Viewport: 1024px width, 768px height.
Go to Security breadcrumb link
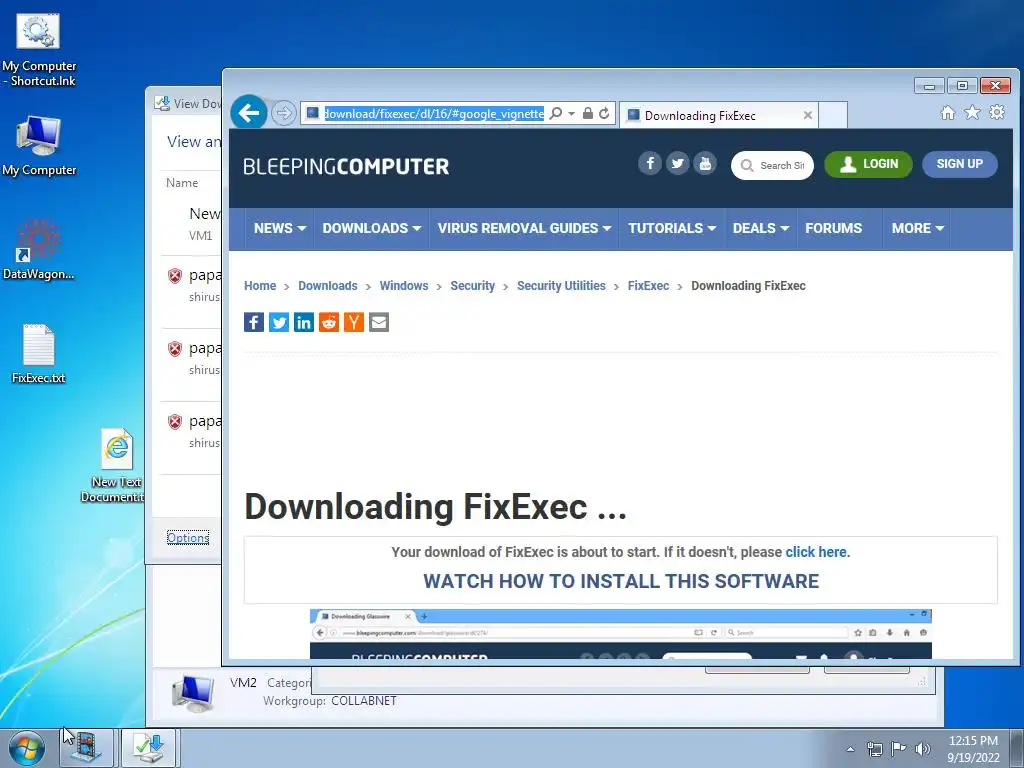click(x=472, y=285)
